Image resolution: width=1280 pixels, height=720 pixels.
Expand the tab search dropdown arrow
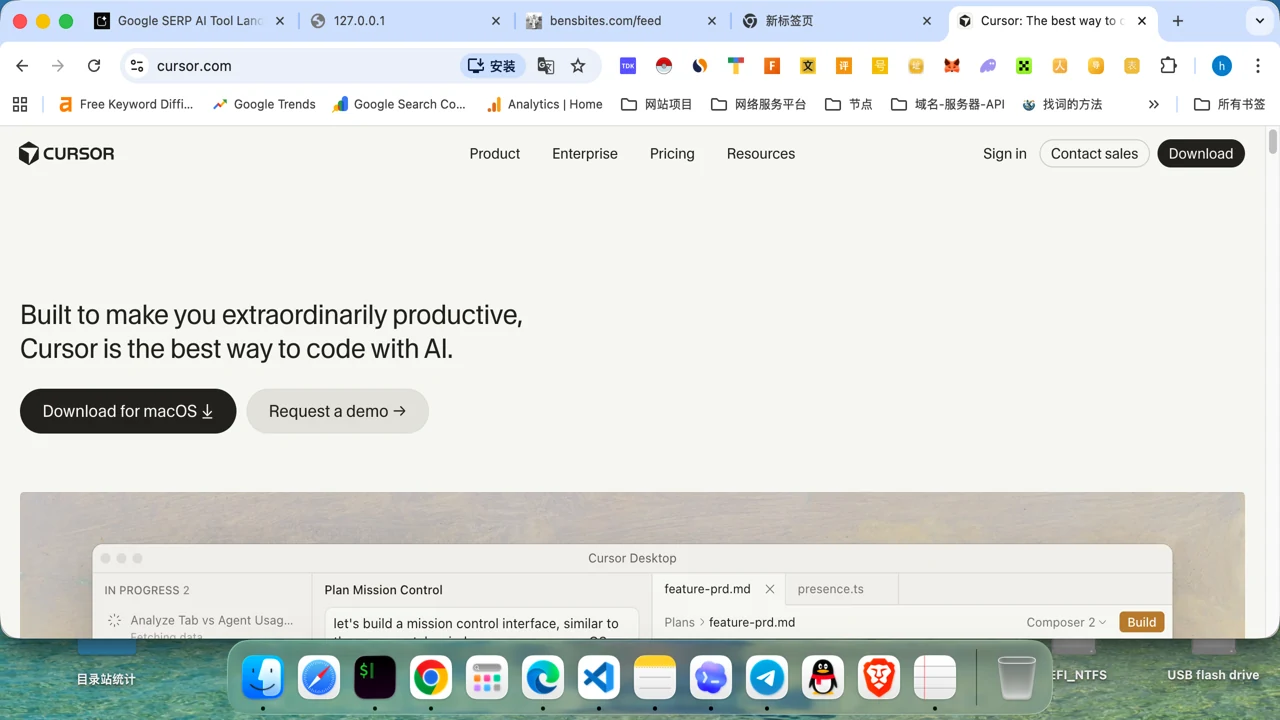(1260, 21)
